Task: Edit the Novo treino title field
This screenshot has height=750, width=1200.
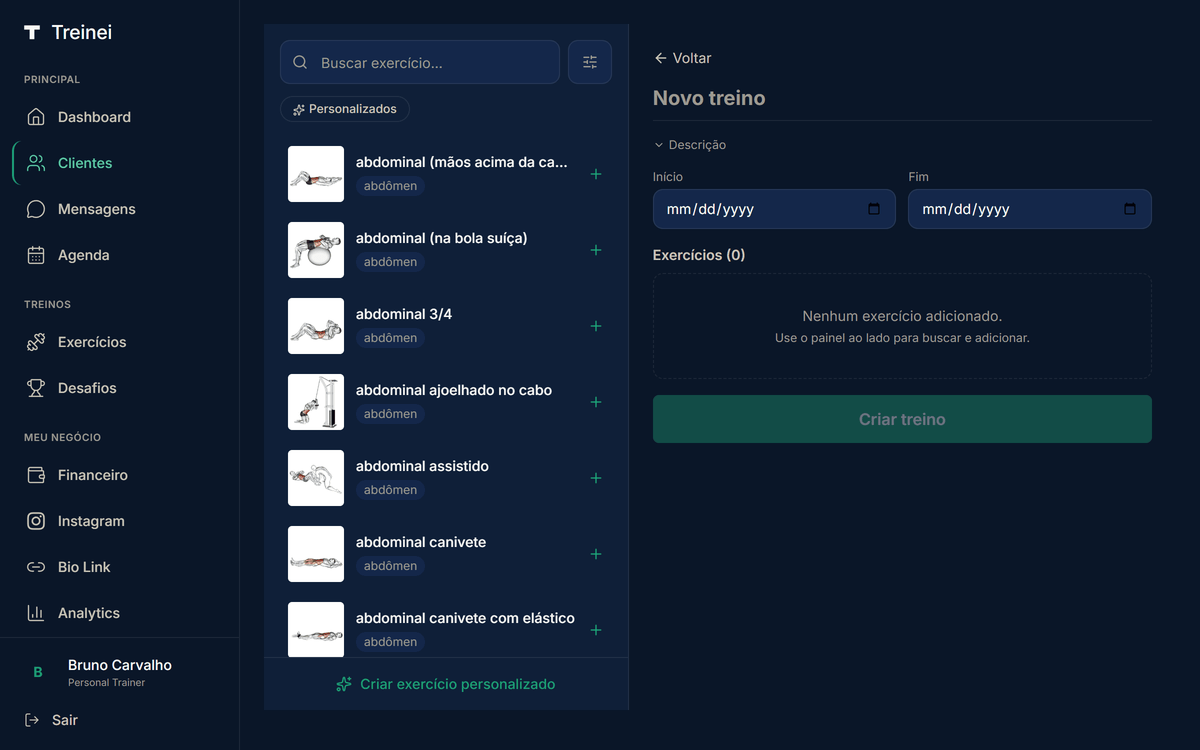Action: [902, 98]
